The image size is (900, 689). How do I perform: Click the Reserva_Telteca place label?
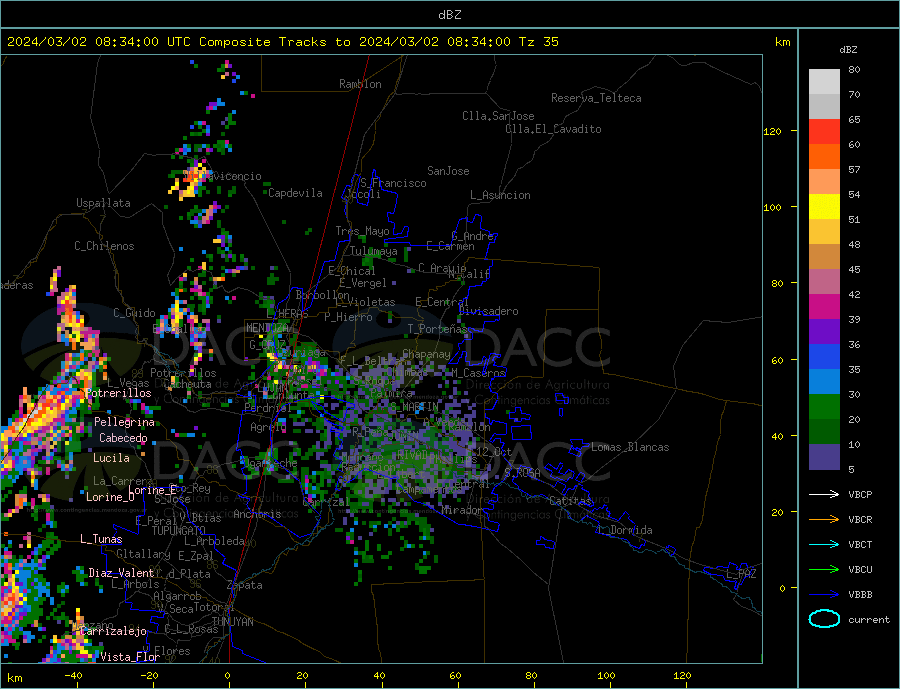[596, 98]
